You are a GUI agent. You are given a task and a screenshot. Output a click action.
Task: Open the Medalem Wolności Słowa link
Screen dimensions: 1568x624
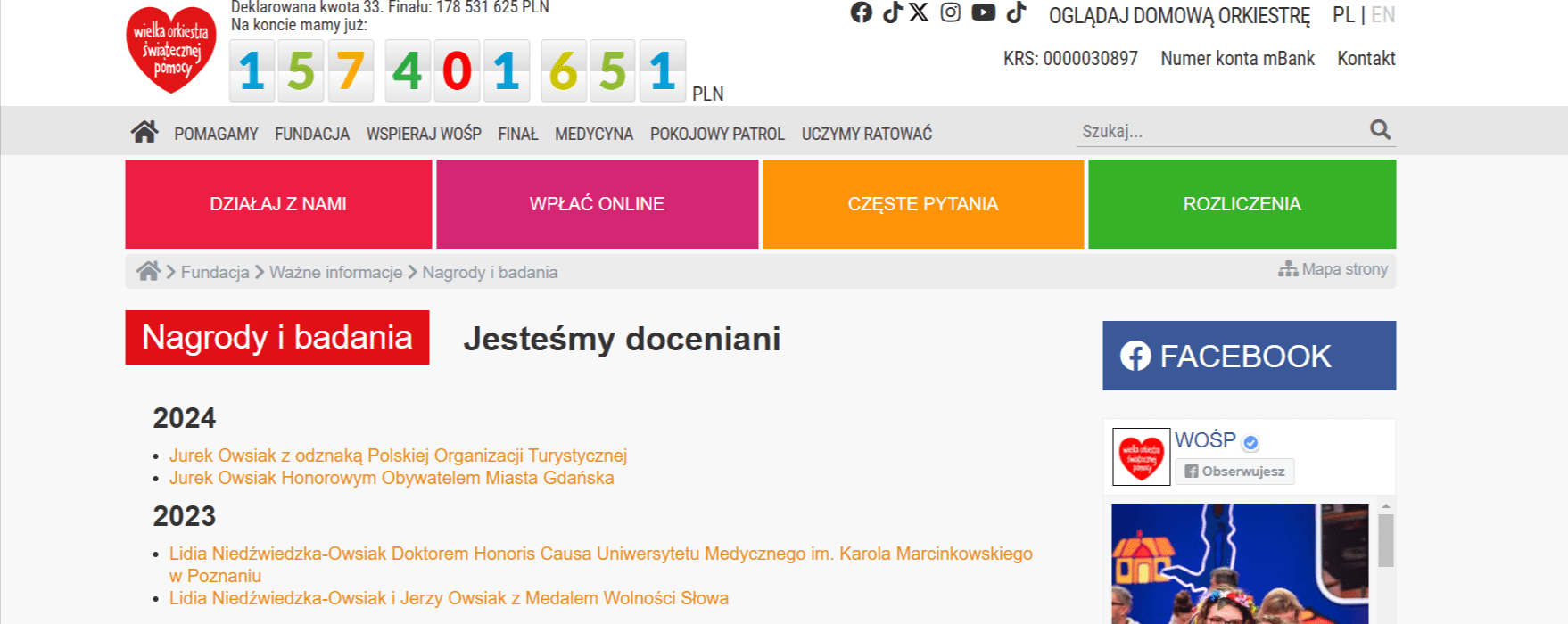pos(449,598)
